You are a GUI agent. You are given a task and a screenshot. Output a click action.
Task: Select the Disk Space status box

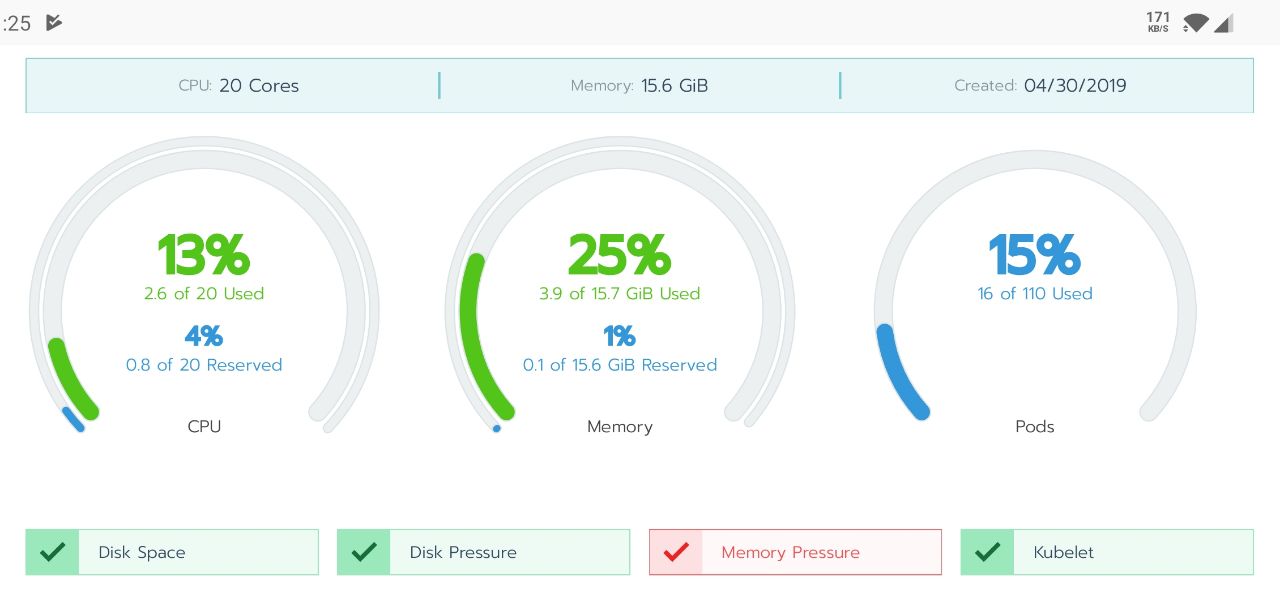(x=172, y=552)
